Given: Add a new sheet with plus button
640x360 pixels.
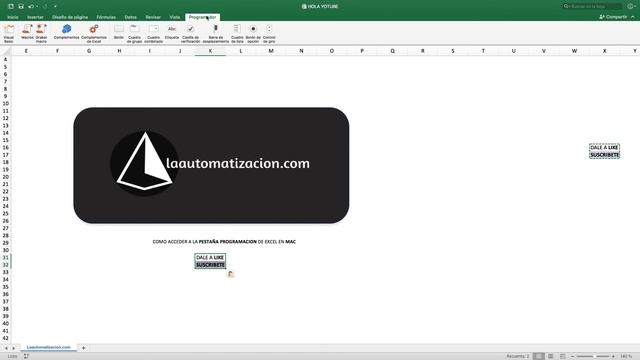Looking at the screenshot, I should point(84,348).
